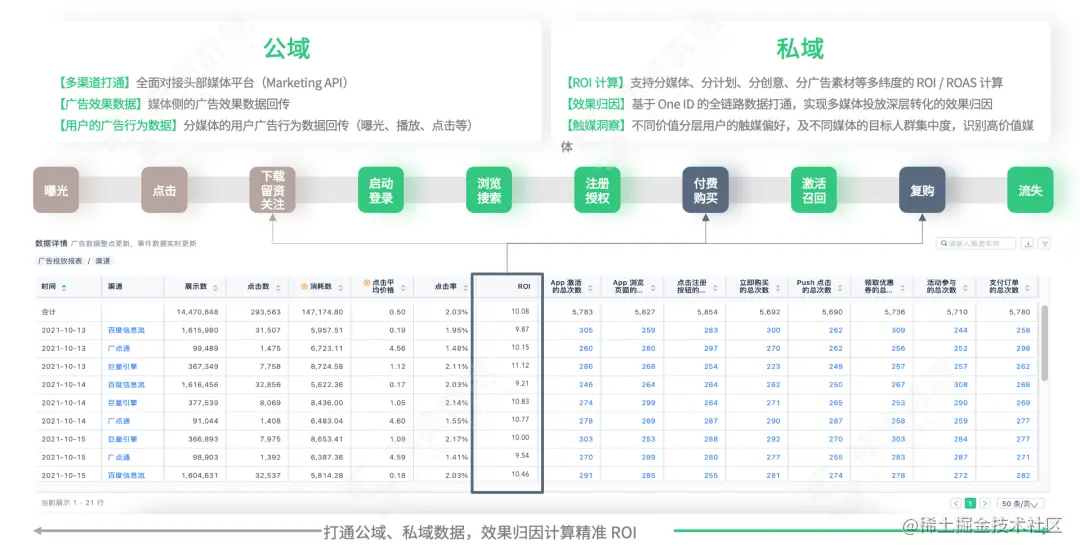This screenshot has height=553, width=1080.
Task: Click the 注册授权 stage box
Action: click(597, 190)
